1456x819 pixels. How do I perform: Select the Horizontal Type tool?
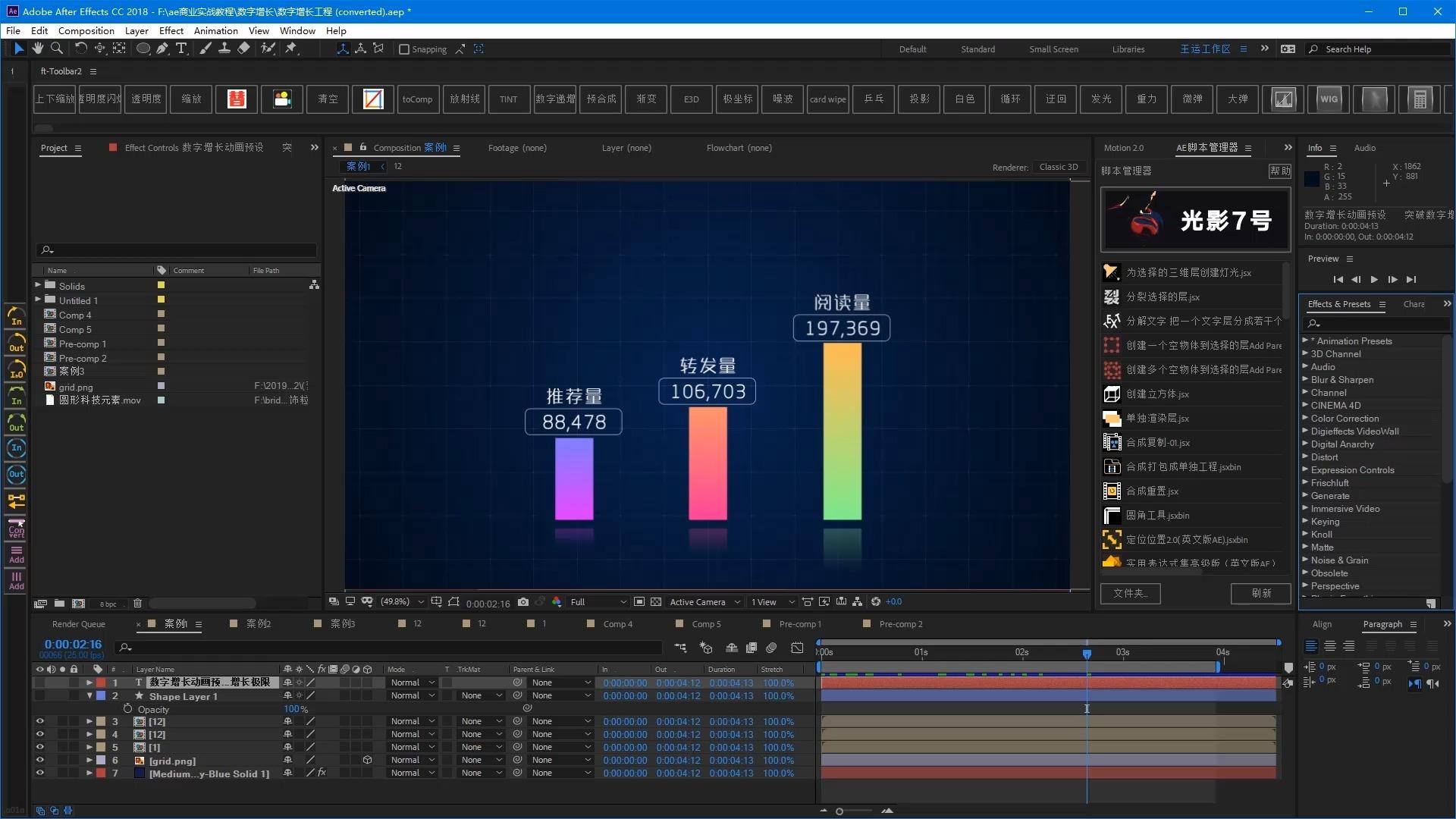click(181, 49)
